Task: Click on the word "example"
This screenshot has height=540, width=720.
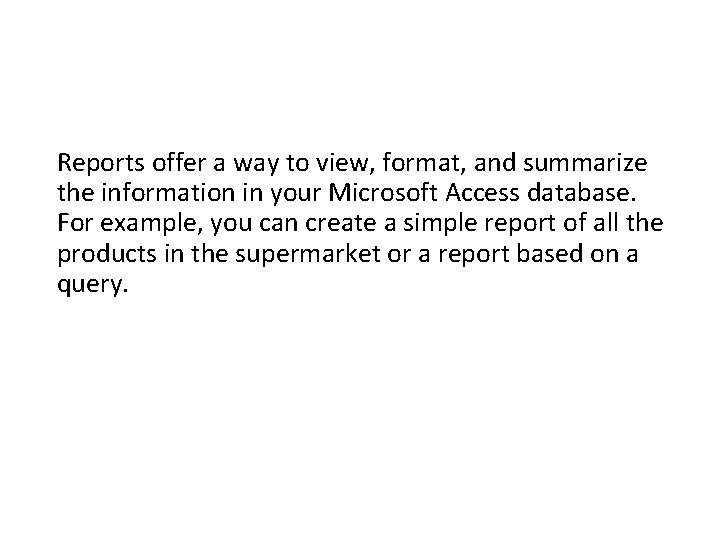Action: 149,225
